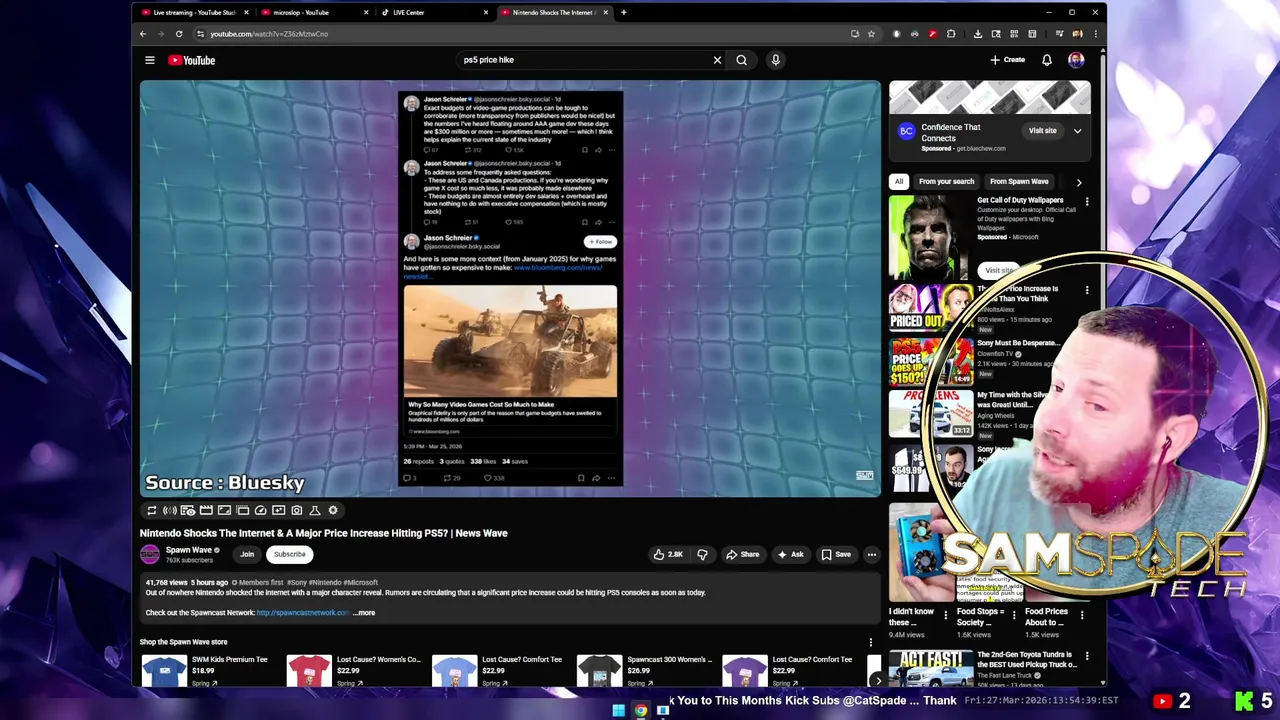Screen dimensions: 1280x720
Task: Open Call of Duty Wallpapers ad menu
Action: click(x=1087, y=202)
